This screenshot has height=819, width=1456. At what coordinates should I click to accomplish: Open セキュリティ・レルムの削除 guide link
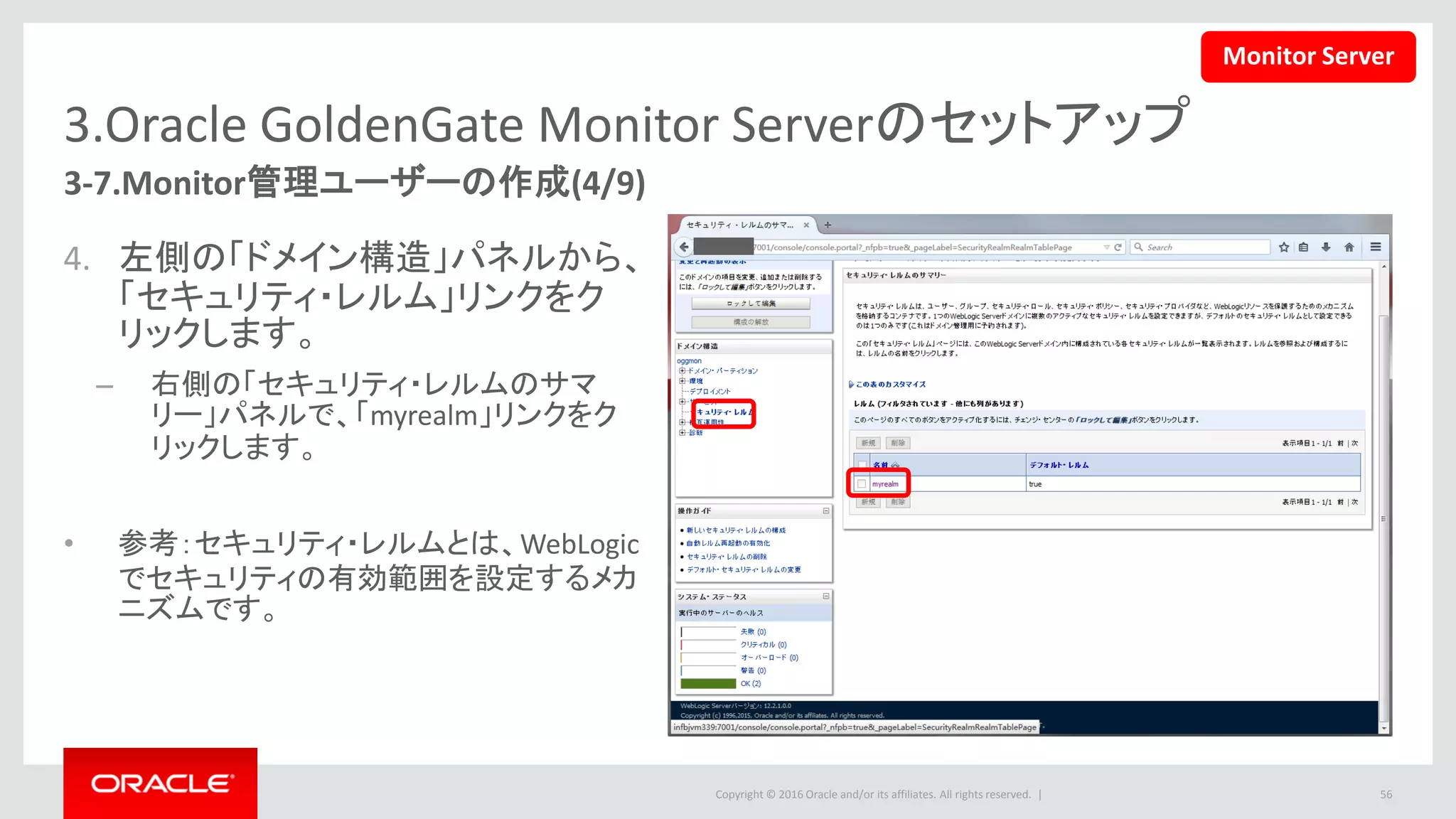tap(727, 557)
